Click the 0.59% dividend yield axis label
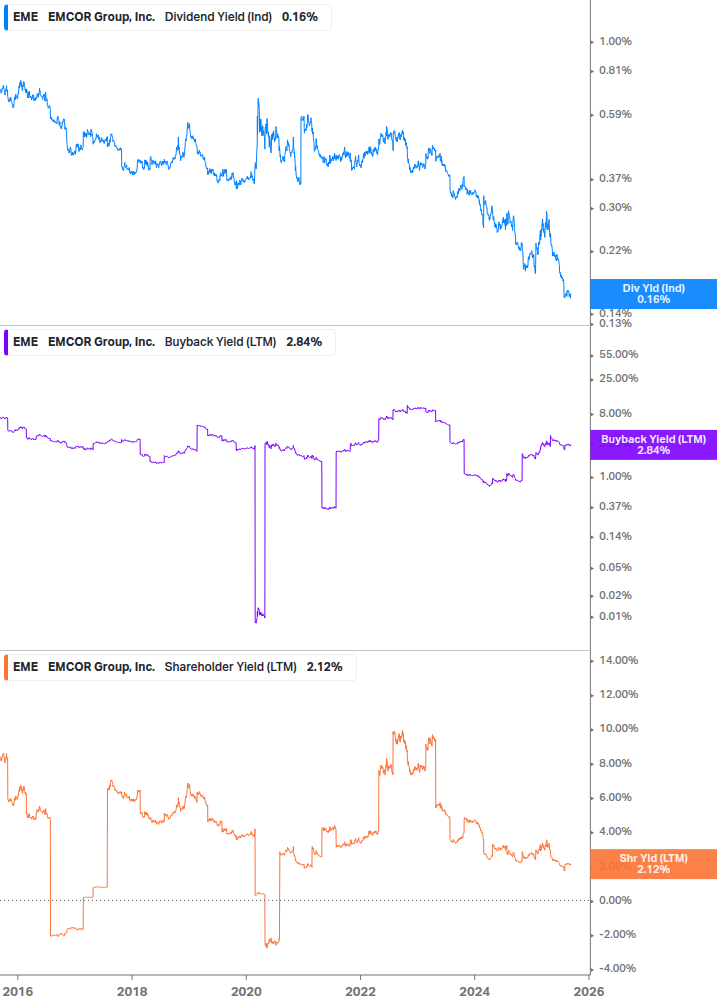Screen dimensions: 717x1005 615,115
